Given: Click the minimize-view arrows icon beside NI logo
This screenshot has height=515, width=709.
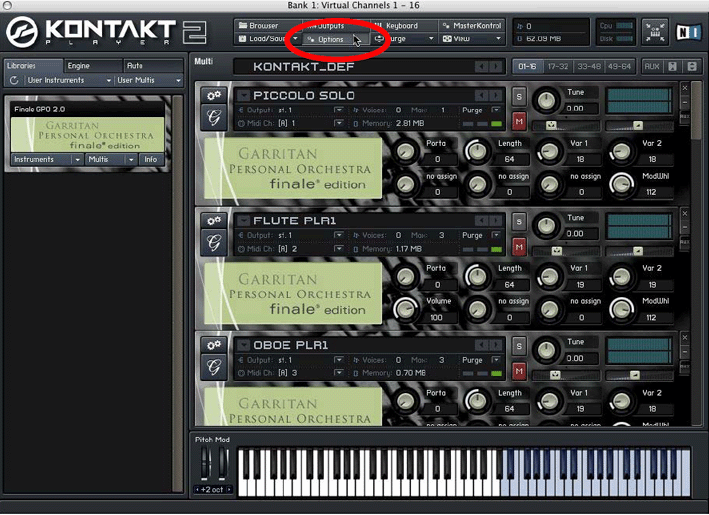Looking at the screenshot, I should click(x=655, y=31).
